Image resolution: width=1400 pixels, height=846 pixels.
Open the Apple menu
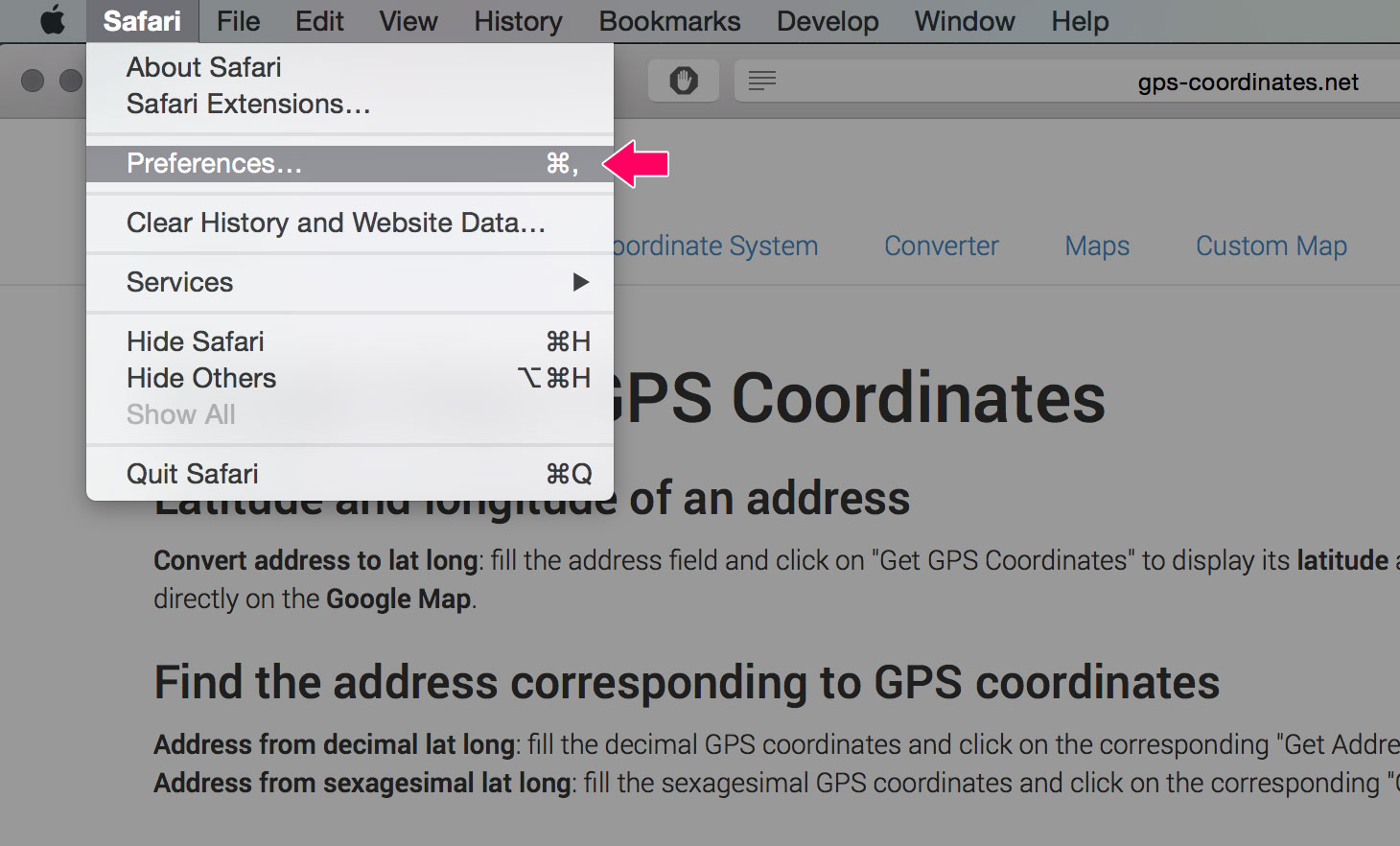(x=53, y=20)
